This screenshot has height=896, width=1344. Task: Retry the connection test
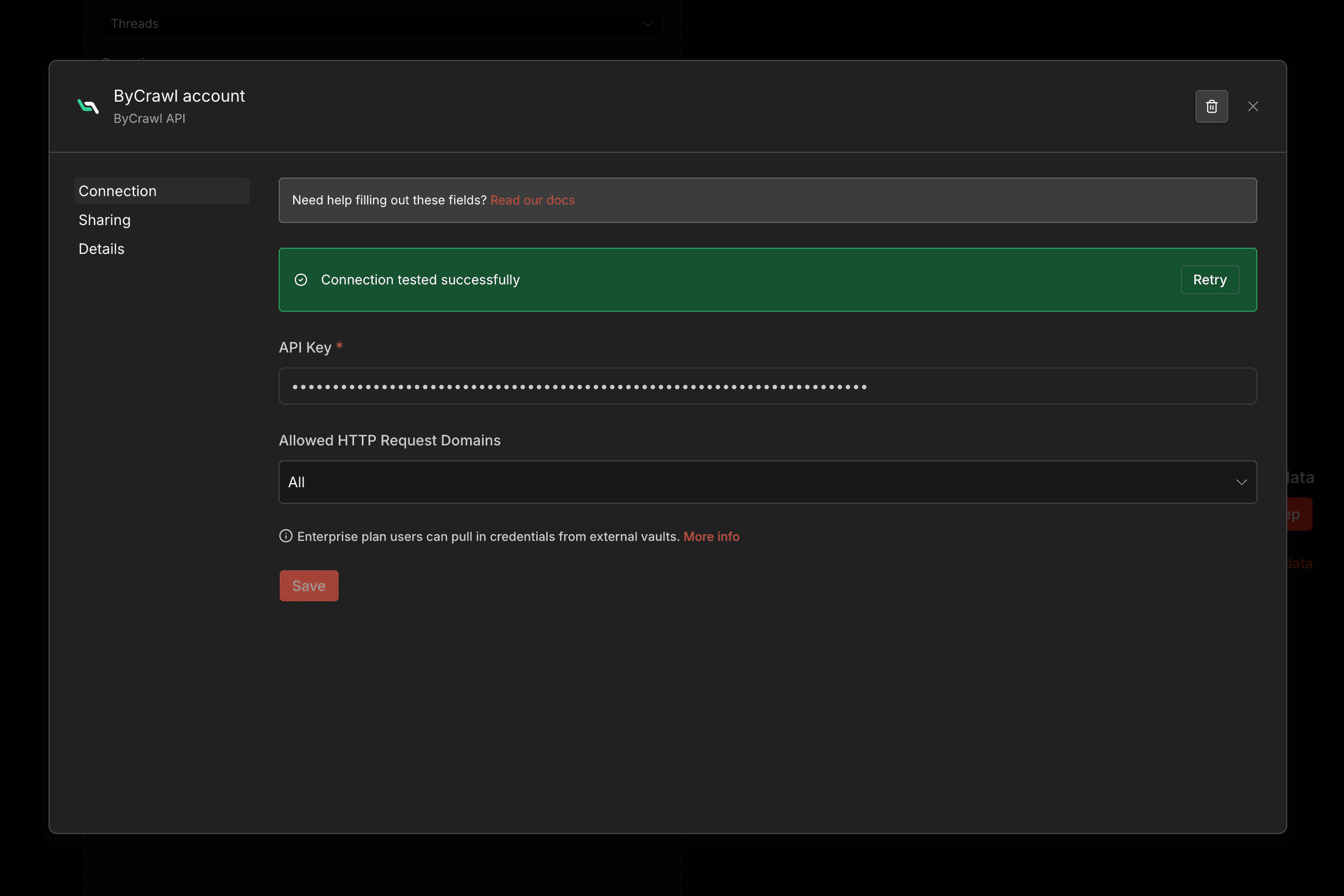click(1209, 279)
